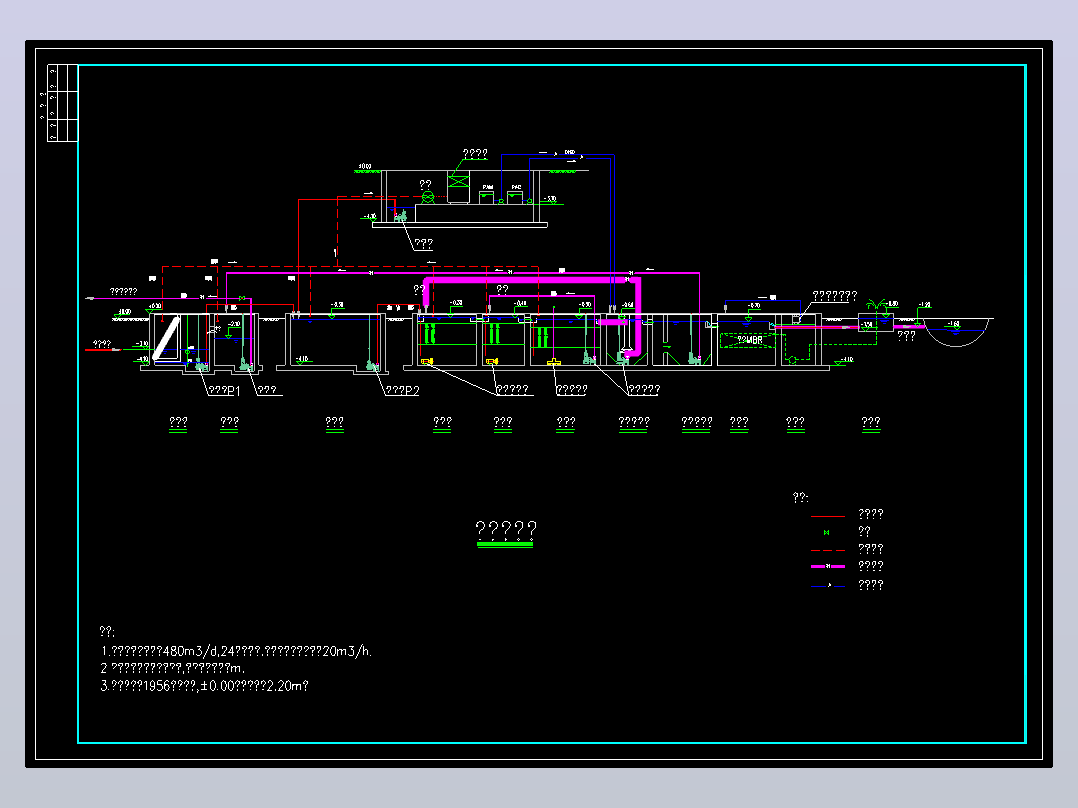Click the revision table at top-left corner
This screenshot has height=808, width=1078.
tap(63, 103)
